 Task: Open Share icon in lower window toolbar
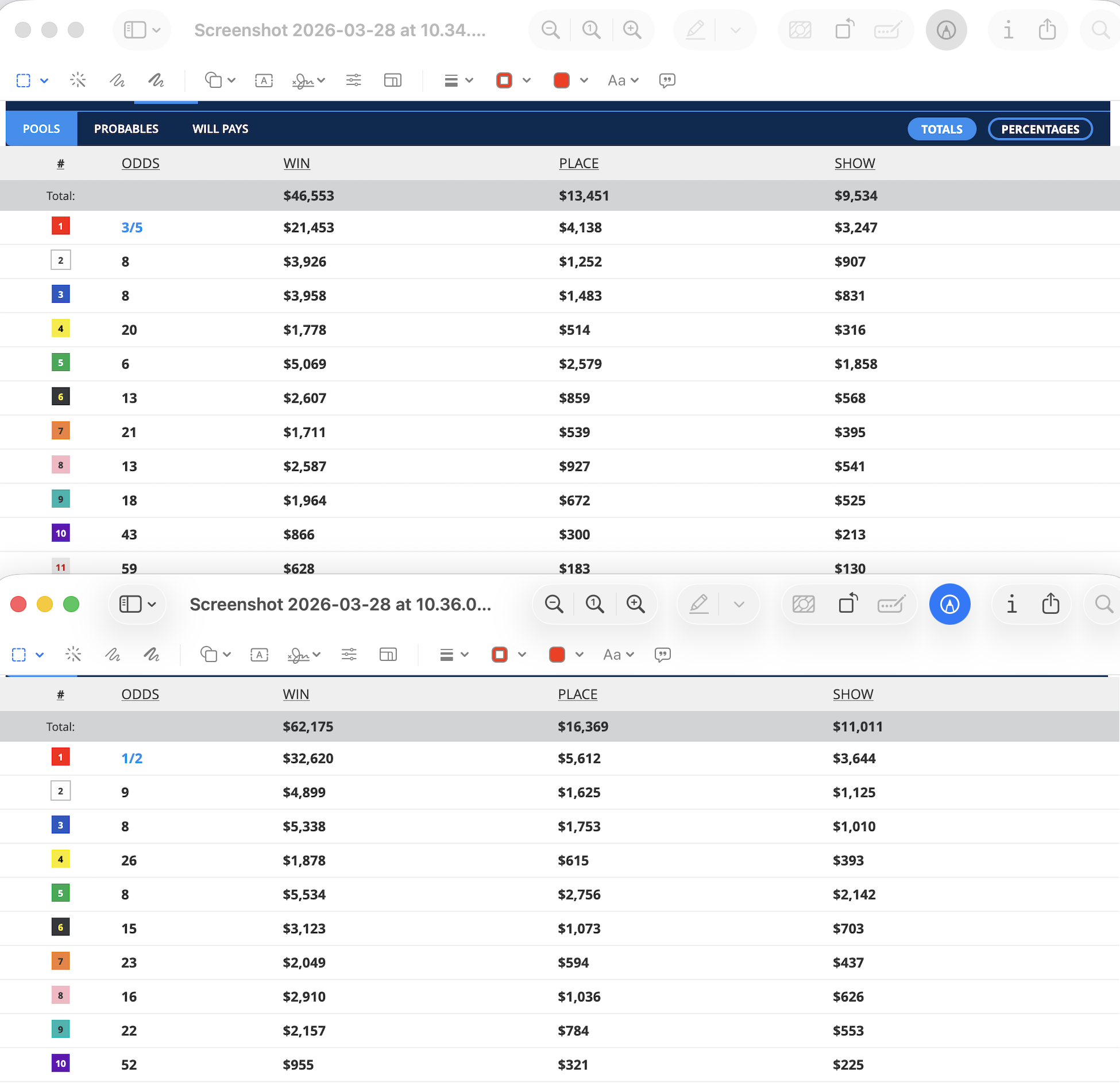[x=1051, y=604]
